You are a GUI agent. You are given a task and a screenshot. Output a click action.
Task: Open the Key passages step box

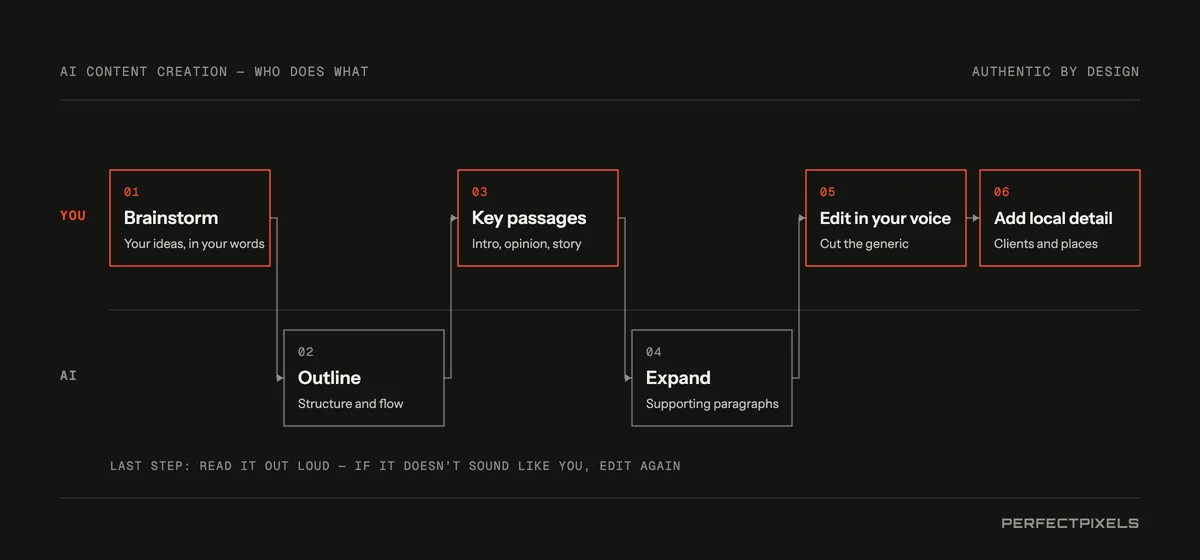click(538, 218)
